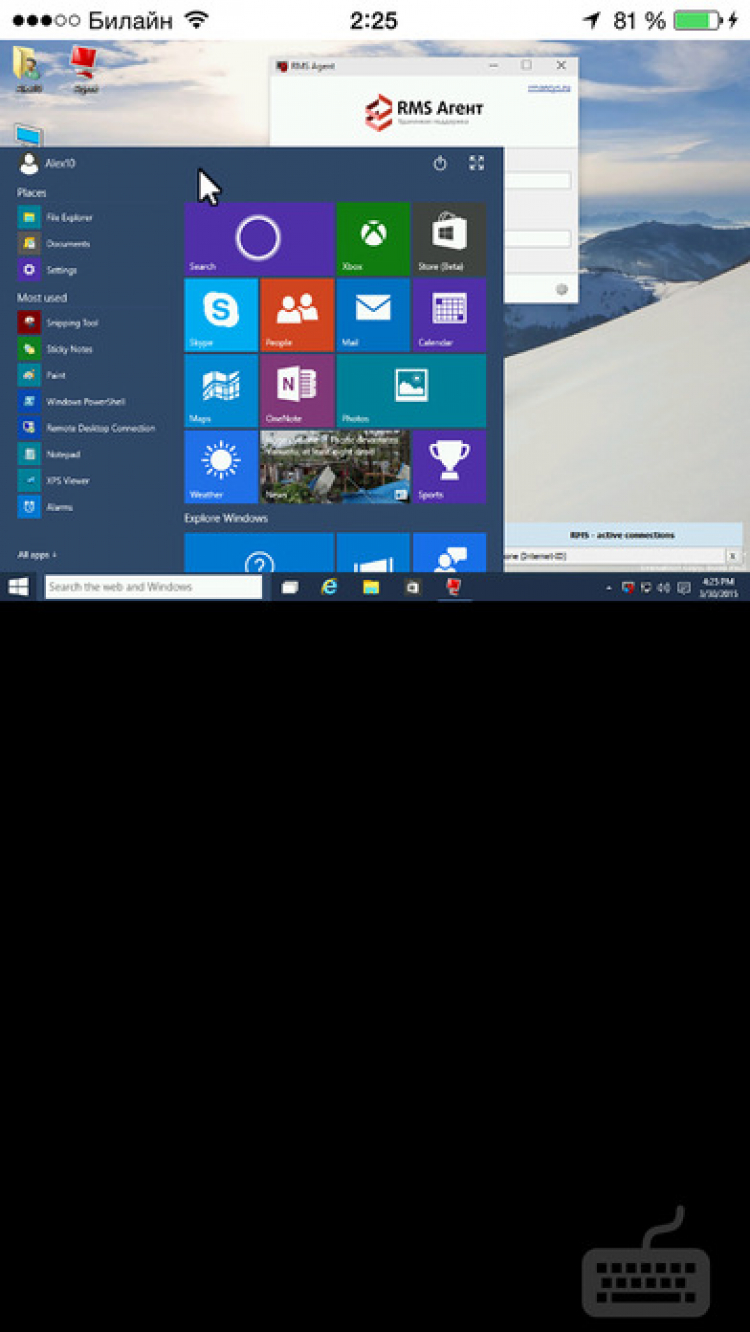Open Task View on the taskbar
The height and width of the screenshot is (1332, 750).
(x=289, y=587)
